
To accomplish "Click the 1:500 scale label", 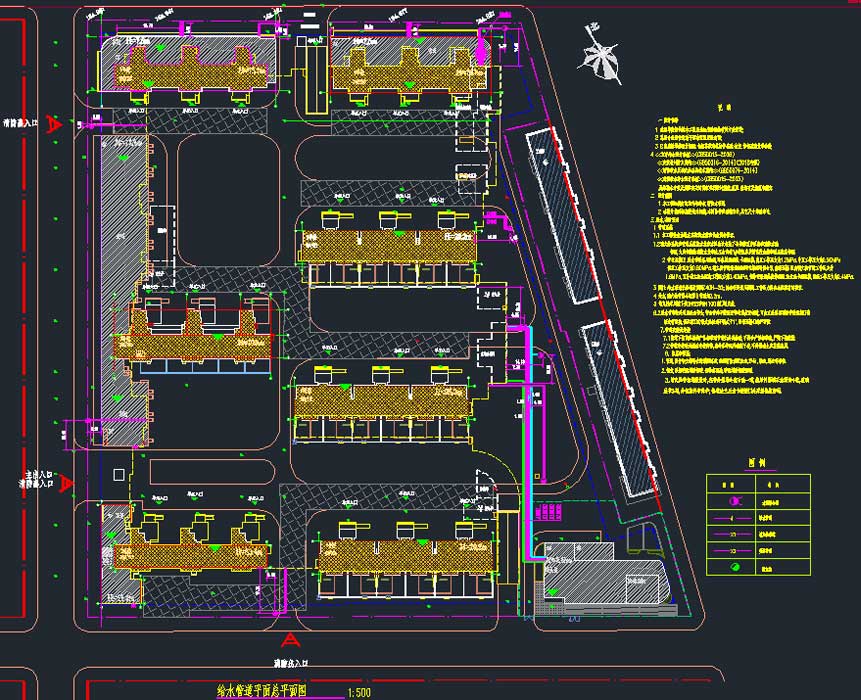I will (x=357, y=692).
